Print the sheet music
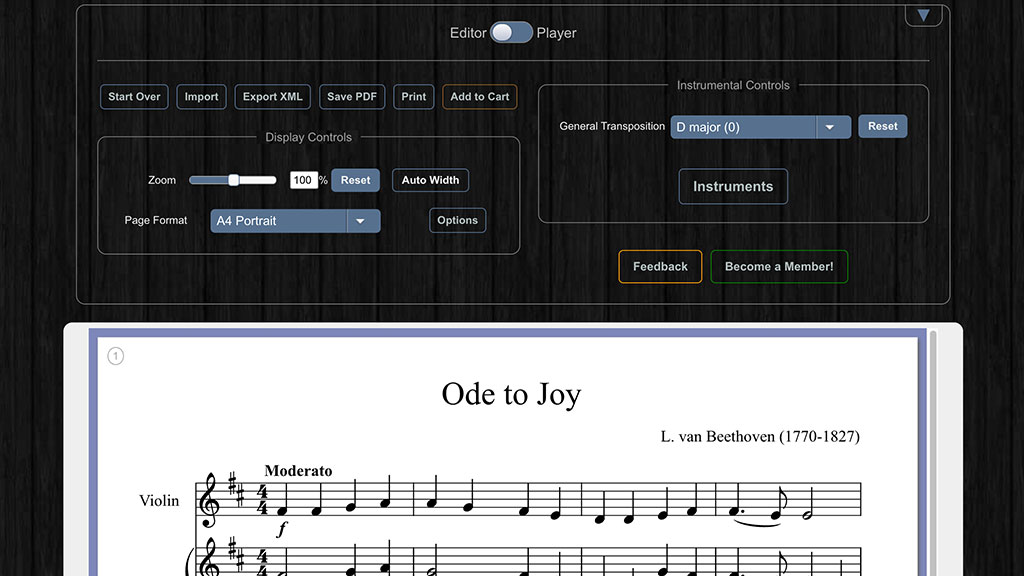 click(x=413, y=97)
